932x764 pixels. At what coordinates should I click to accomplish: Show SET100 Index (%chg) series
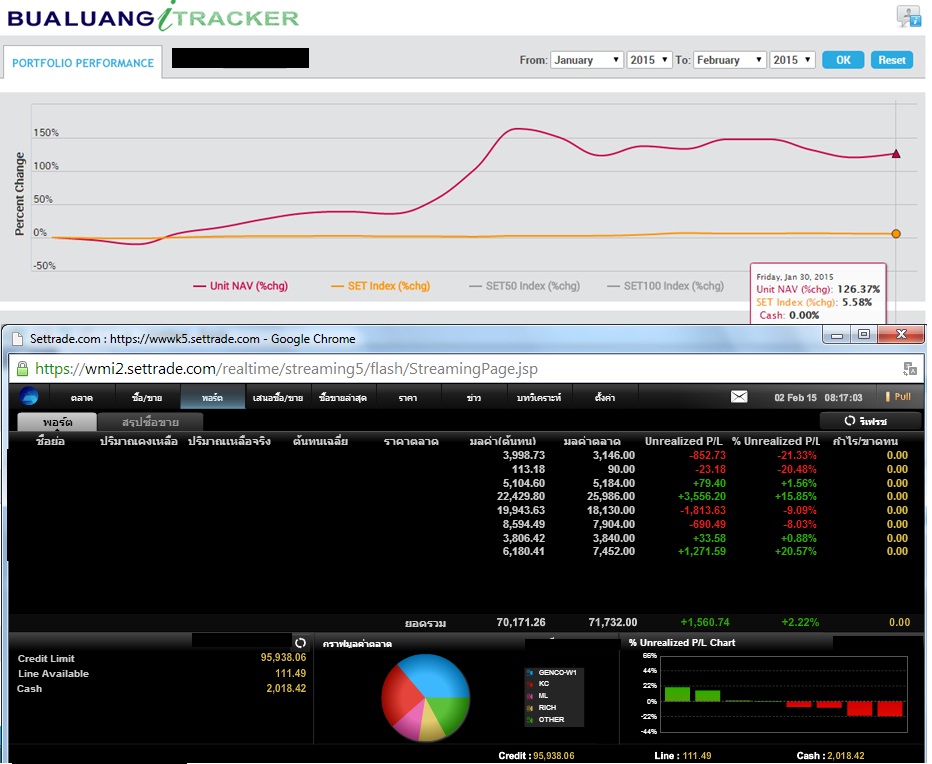(665, 286)
